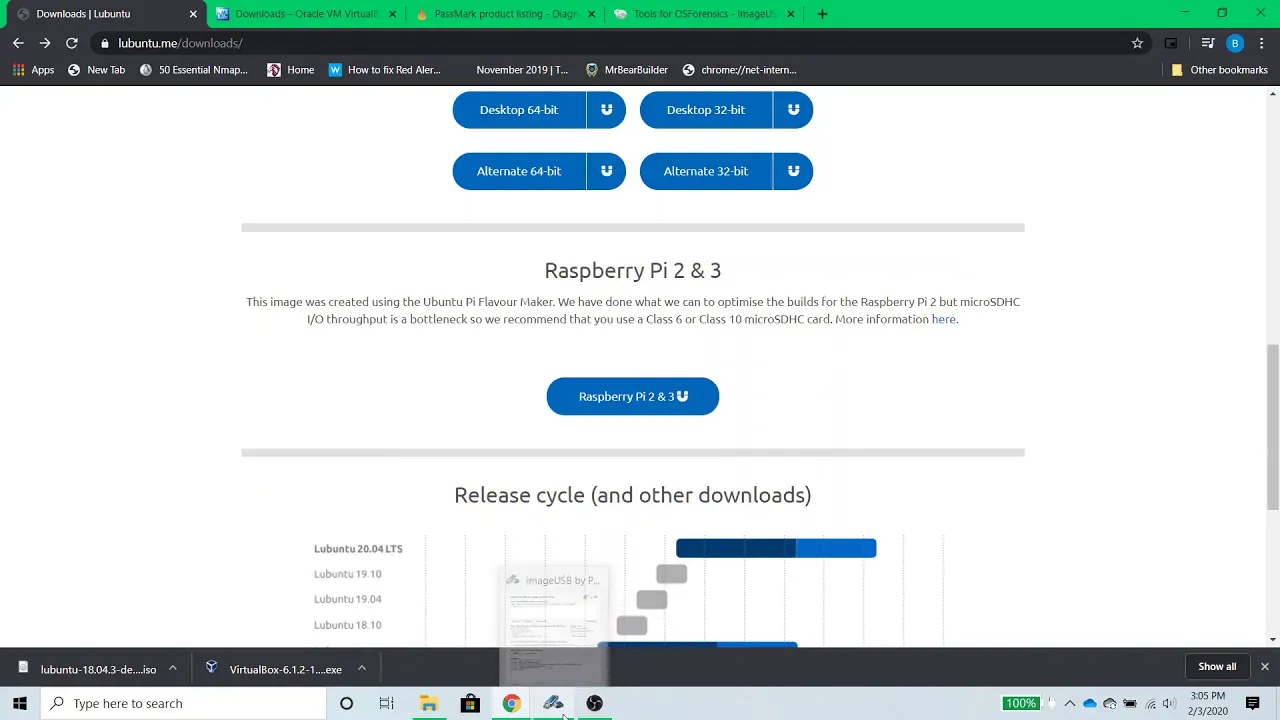1280x720 pixels.
Task: View site info via the lock icon
Action: [x=105, y=43]
